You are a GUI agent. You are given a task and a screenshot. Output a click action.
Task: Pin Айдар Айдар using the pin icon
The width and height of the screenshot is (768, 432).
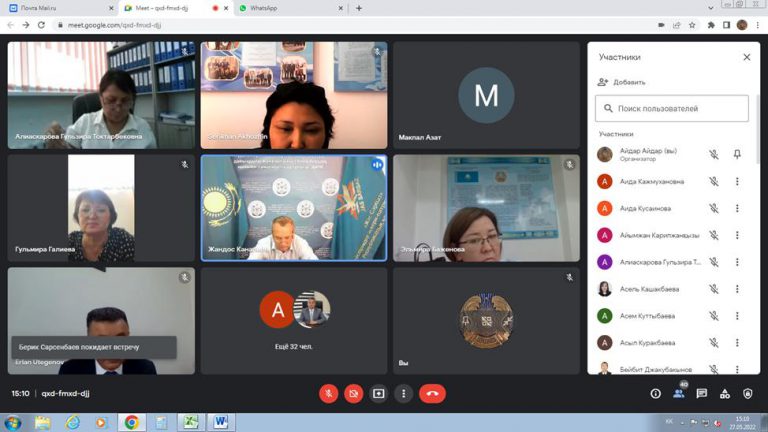737,154
